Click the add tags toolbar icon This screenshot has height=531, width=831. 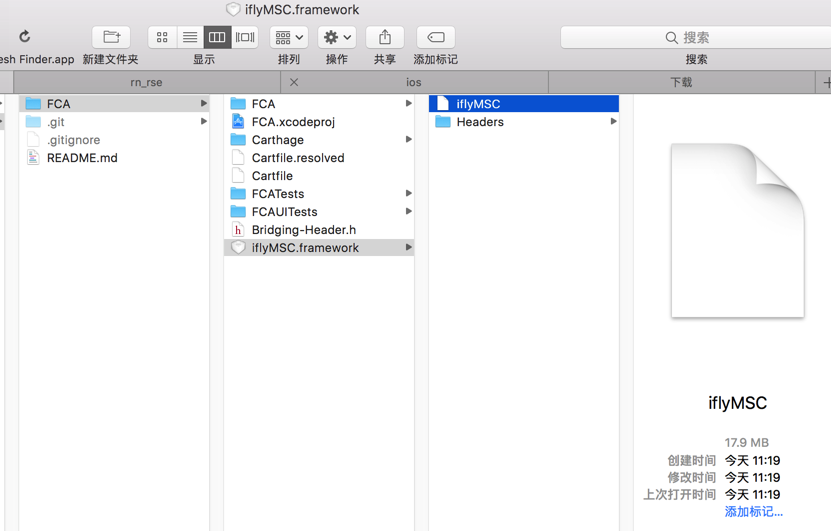(x=436, y=37)
